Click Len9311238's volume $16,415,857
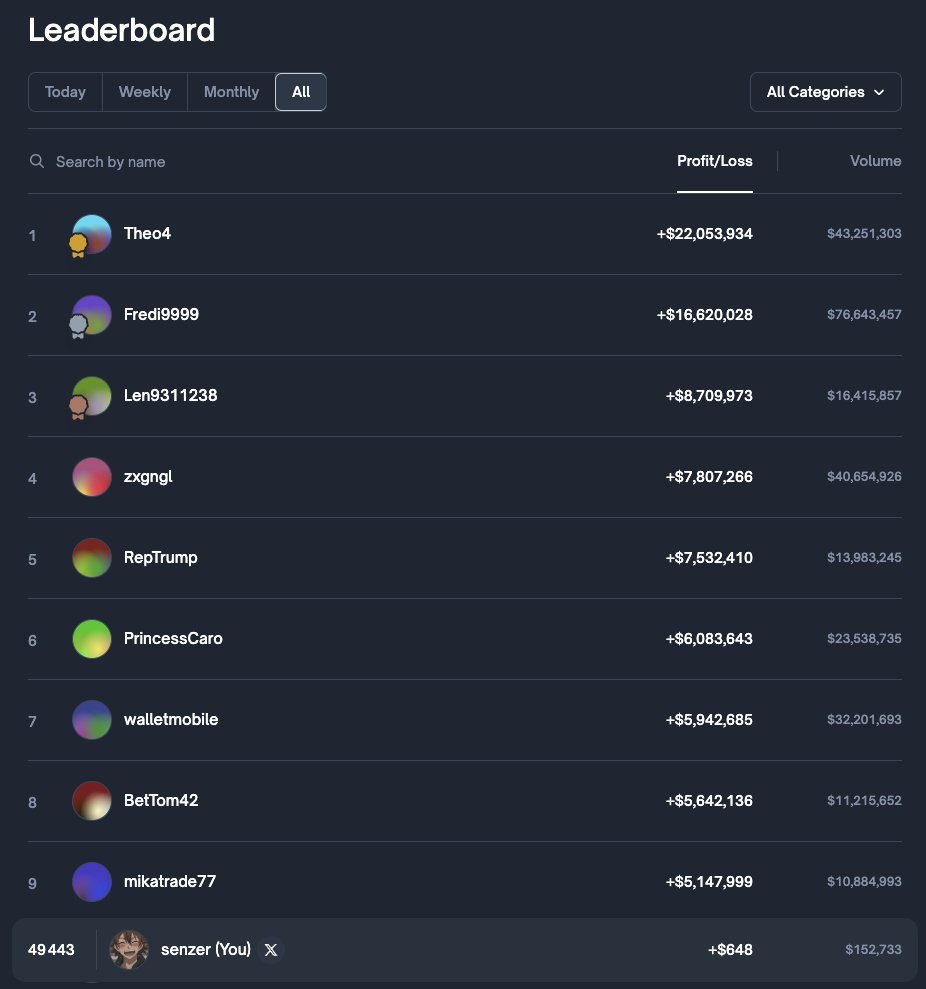 pos(864,395)
